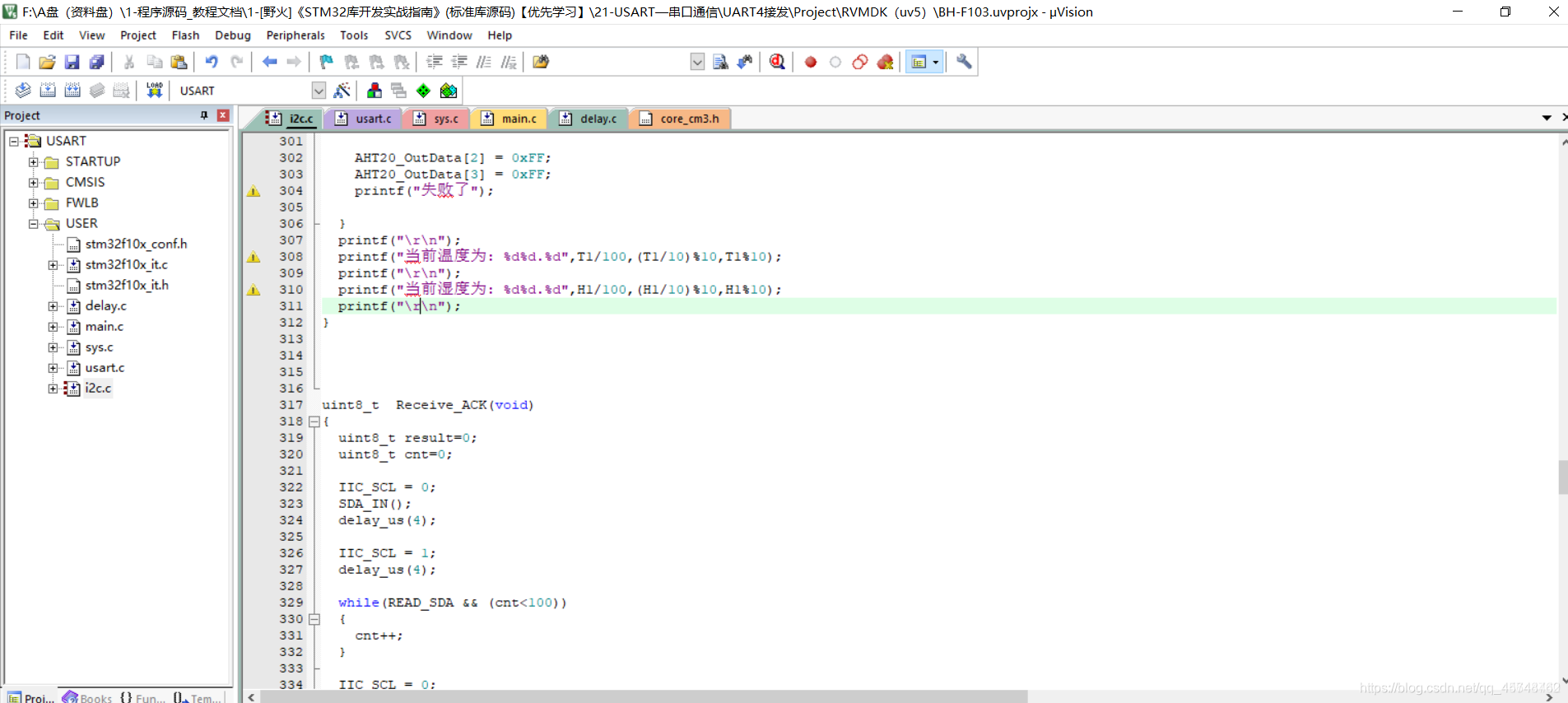Image resolution: width=1568 pixels, height=703 pixels.
Task: Open Manage Project Items with the colored blocks icon
Action: click(375, 91)
